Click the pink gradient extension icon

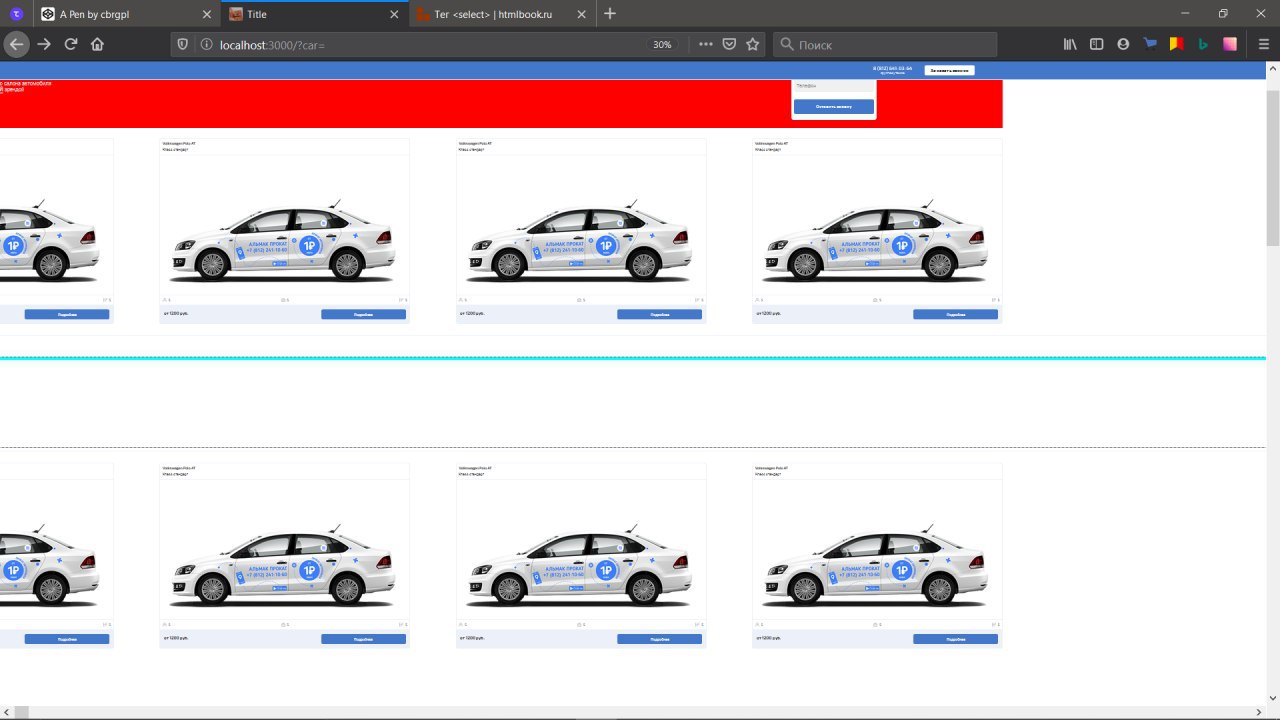coord(1230,44)
